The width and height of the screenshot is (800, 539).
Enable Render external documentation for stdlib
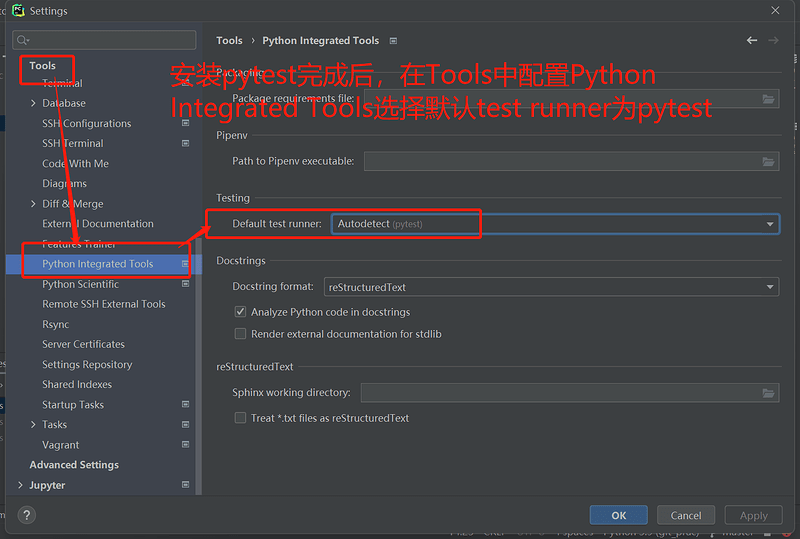[x=240, y=334]
